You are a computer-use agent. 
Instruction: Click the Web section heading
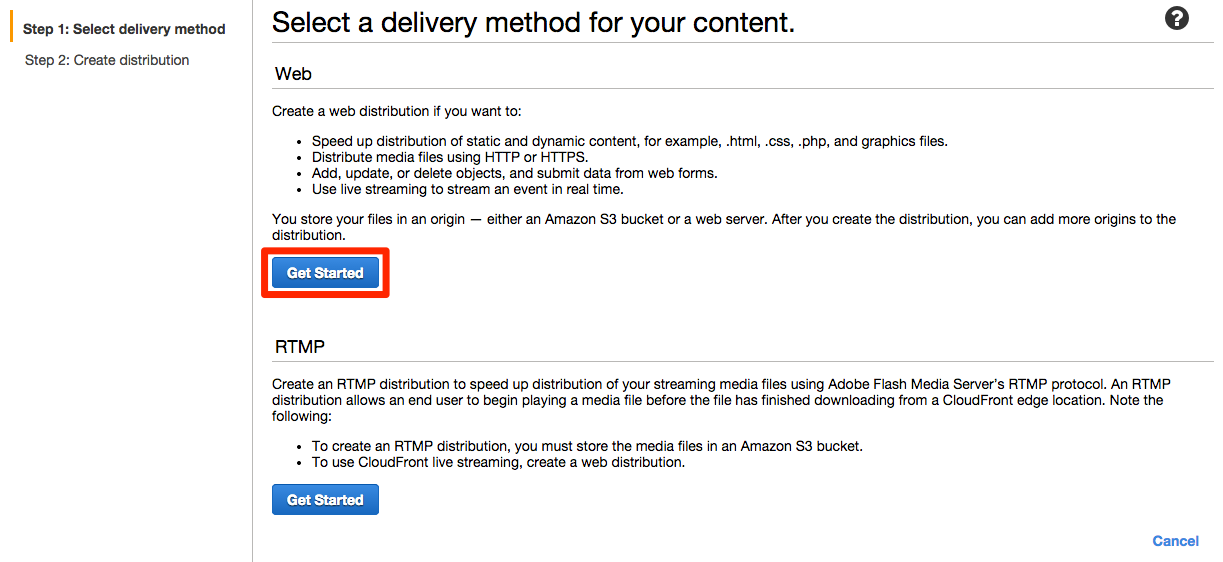point(293,74)
